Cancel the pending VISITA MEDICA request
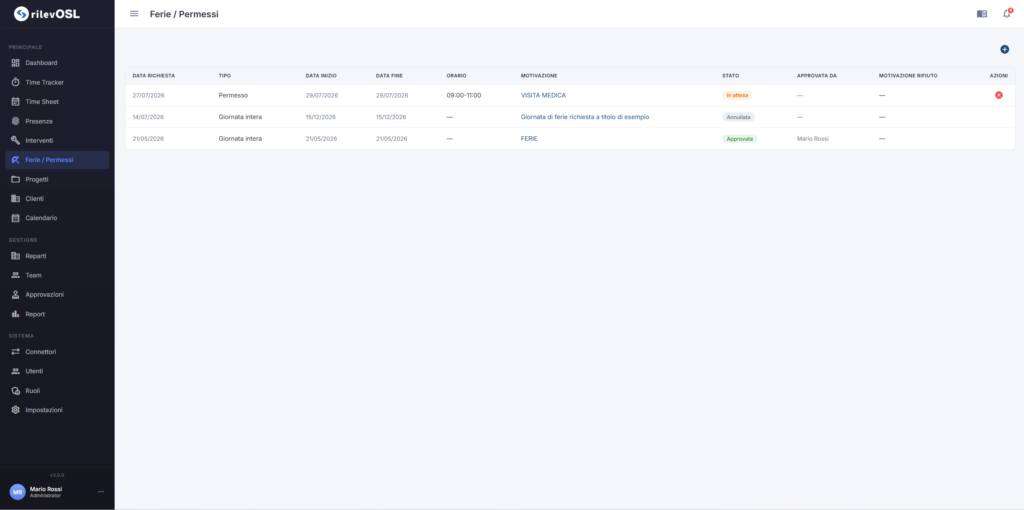Viewport: 1024px width, 510px height. click(x=999, y=95)
